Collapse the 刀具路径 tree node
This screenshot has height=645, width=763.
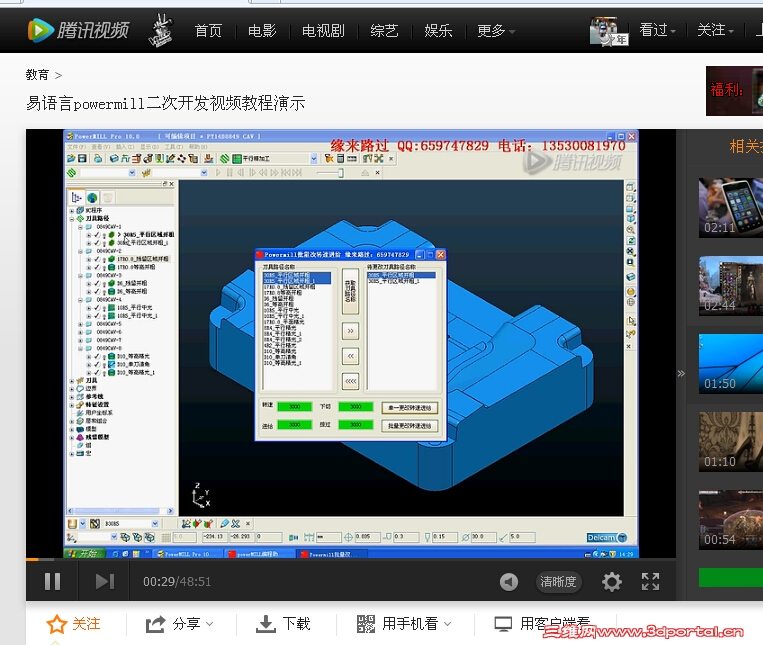pos(72,219)
